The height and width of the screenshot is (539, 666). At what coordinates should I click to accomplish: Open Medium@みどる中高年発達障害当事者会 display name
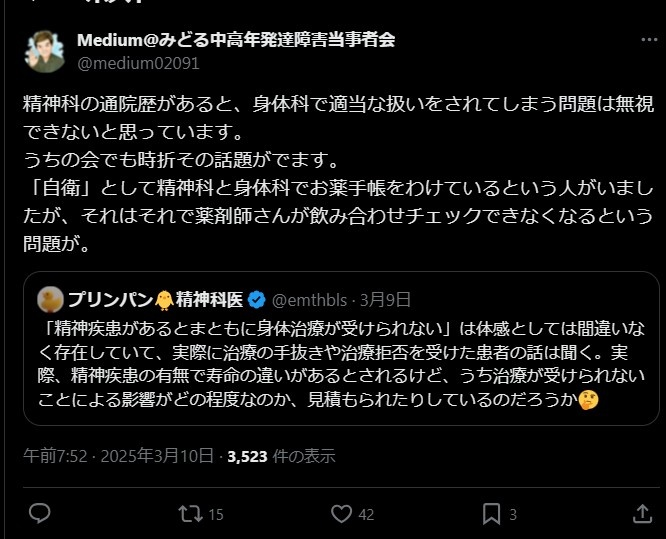click(x=236, y=40)
